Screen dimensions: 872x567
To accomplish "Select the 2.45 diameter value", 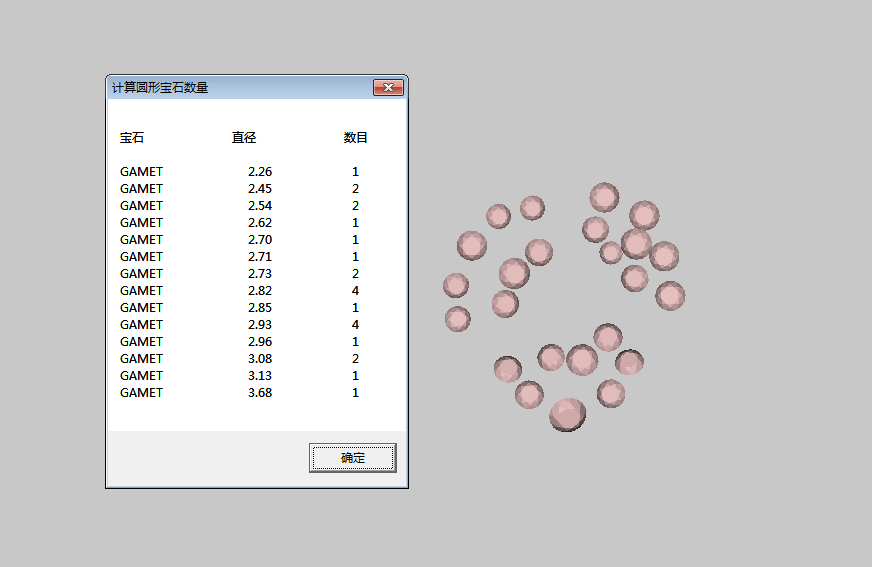I will 259,189.
